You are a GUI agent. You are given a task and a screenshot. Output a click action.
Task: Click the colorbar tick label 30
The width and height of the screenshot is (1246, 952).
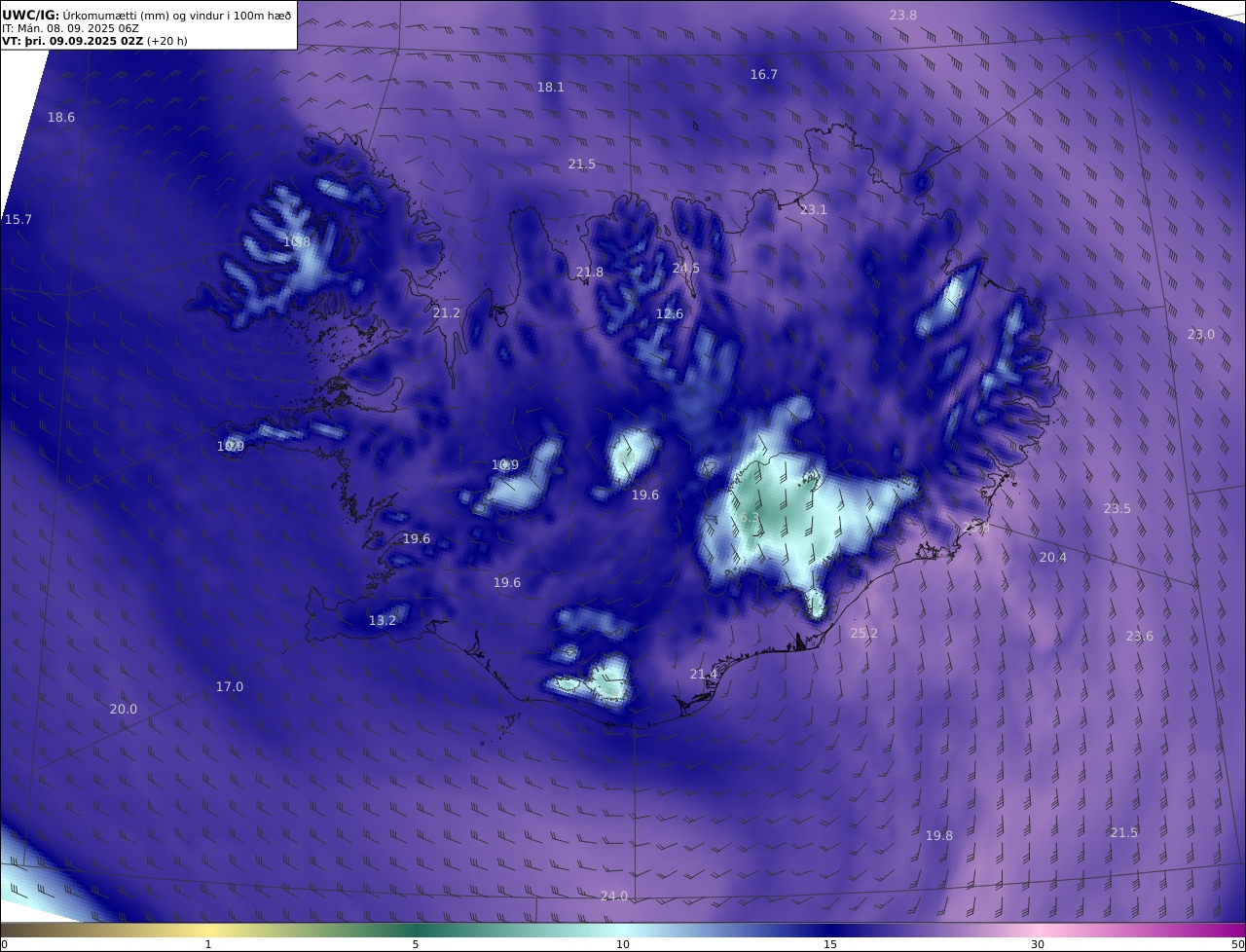coord(1038,944)
